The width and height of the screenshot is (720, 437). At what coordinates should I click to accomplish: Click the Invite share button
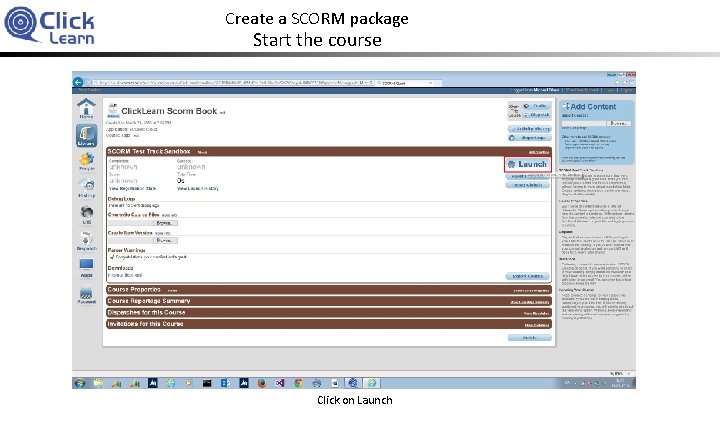coord(536,106)
